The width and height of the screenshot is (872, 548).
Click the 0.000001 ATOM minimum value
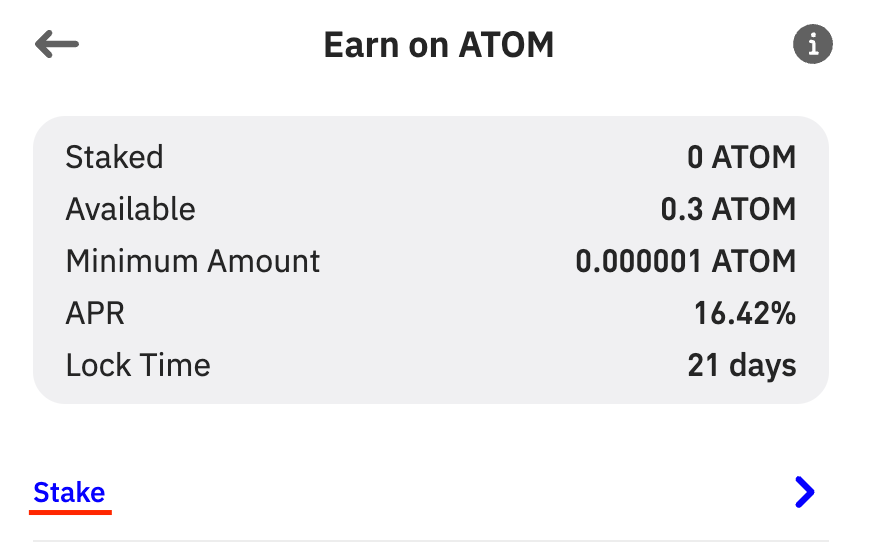685,261
